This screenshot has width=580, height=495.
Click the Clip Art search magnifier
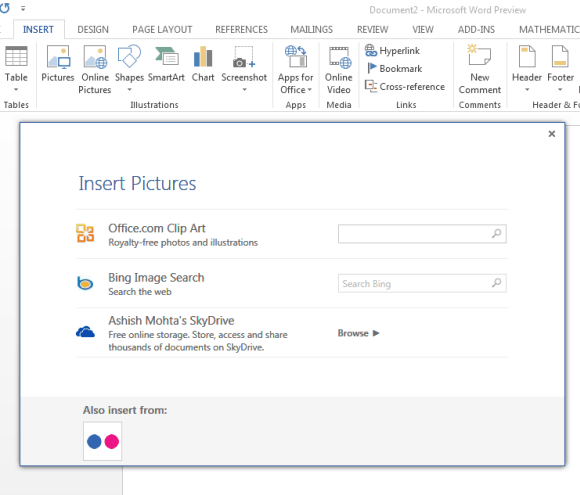tap(496, 233)
